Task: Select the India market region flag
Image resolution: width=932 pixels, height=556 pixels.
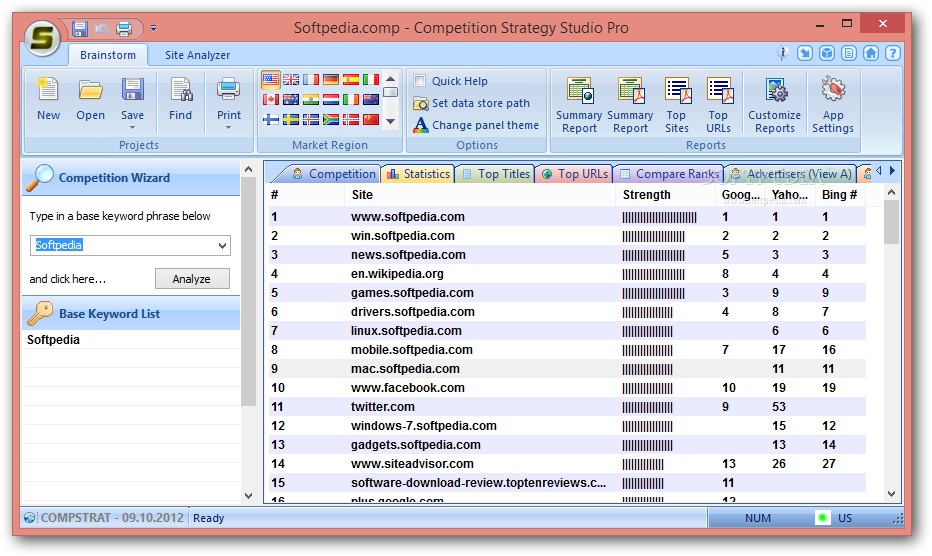Action: [311, 100]
